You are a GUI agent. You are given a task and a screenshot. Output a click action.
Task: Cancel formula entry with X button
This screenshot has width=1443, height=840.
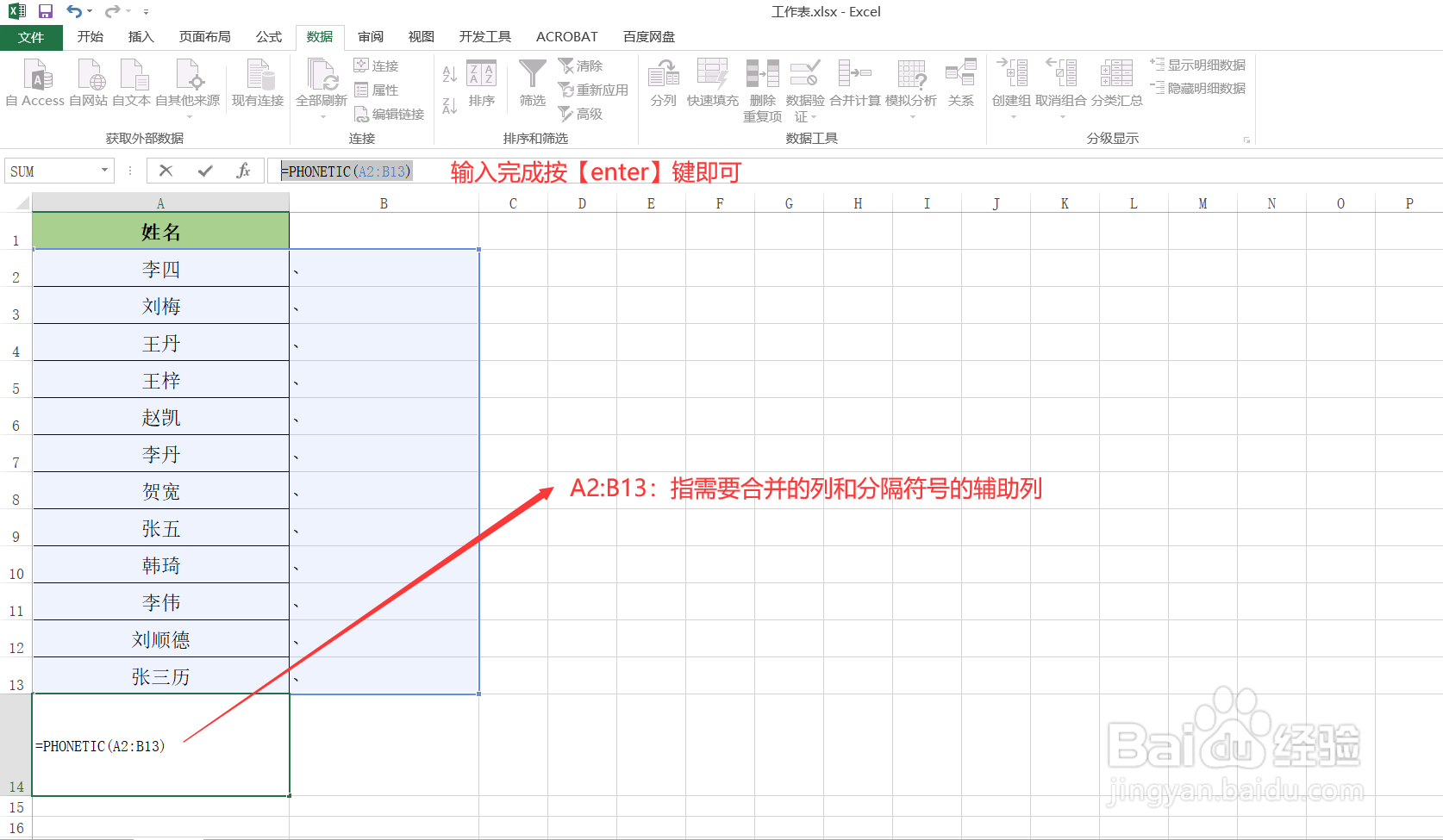(x=166, y=171)
